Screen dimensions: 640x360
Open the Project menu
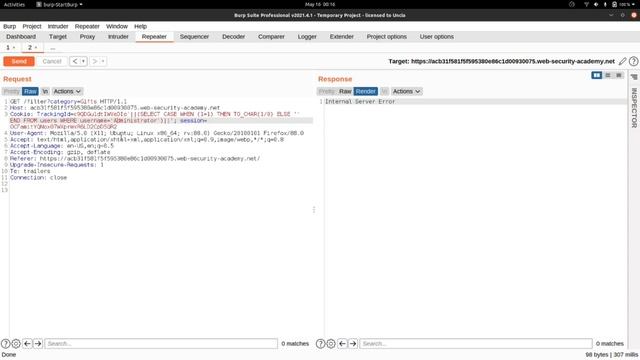(x=32, y=26)
